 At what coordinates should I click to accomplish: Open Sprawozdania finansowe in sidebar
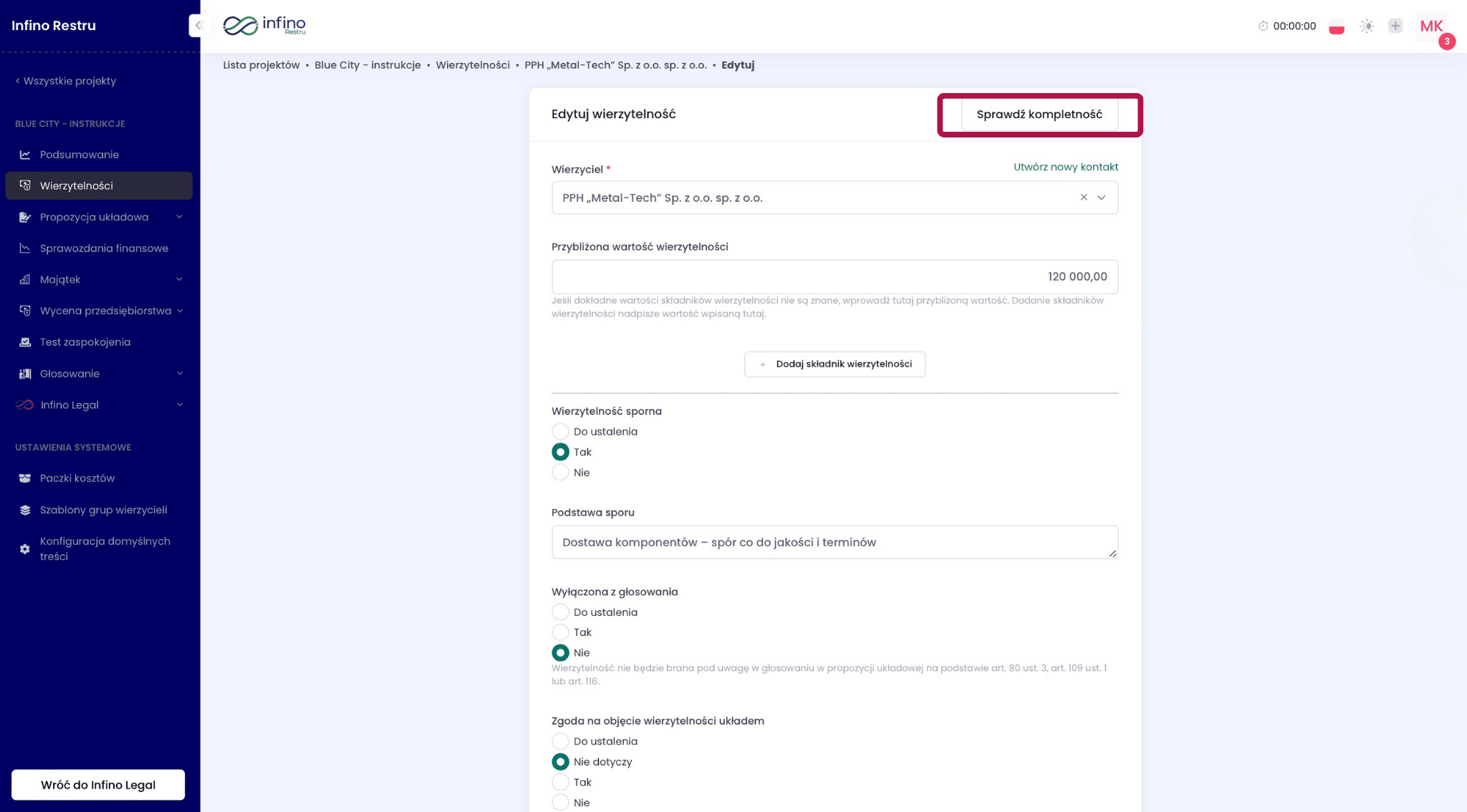[x=104, y=248]
